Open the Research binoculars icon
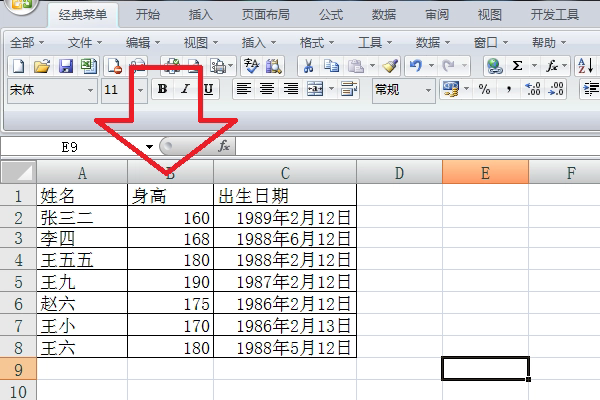This screenshot has width=600, height=400. point(273,66)
